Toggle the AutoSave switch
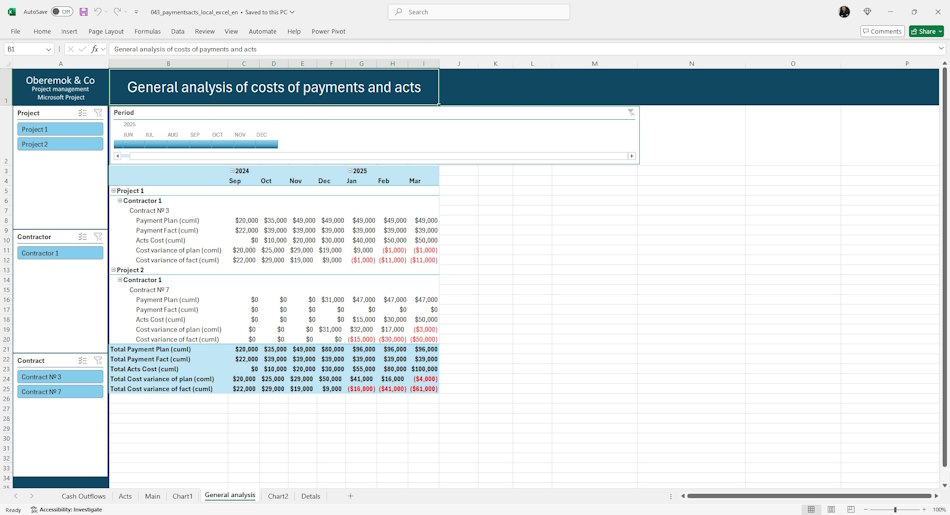The height and width of the screenshot is (515, 950). click(62, 12)
